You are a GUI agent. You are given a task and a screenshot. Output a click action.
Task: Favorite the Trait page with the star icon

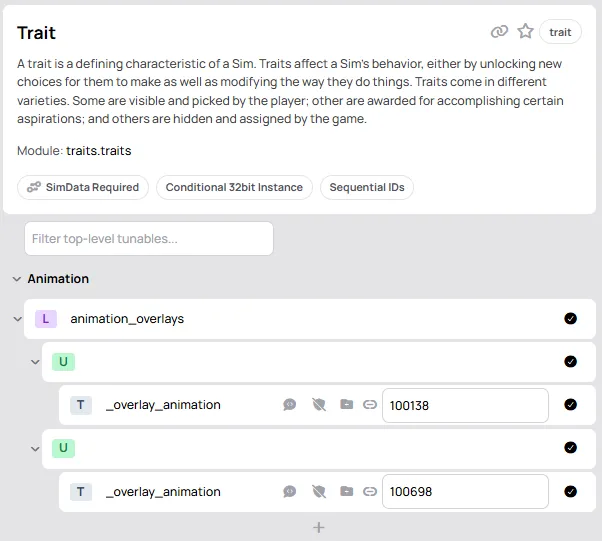(525, 31)
